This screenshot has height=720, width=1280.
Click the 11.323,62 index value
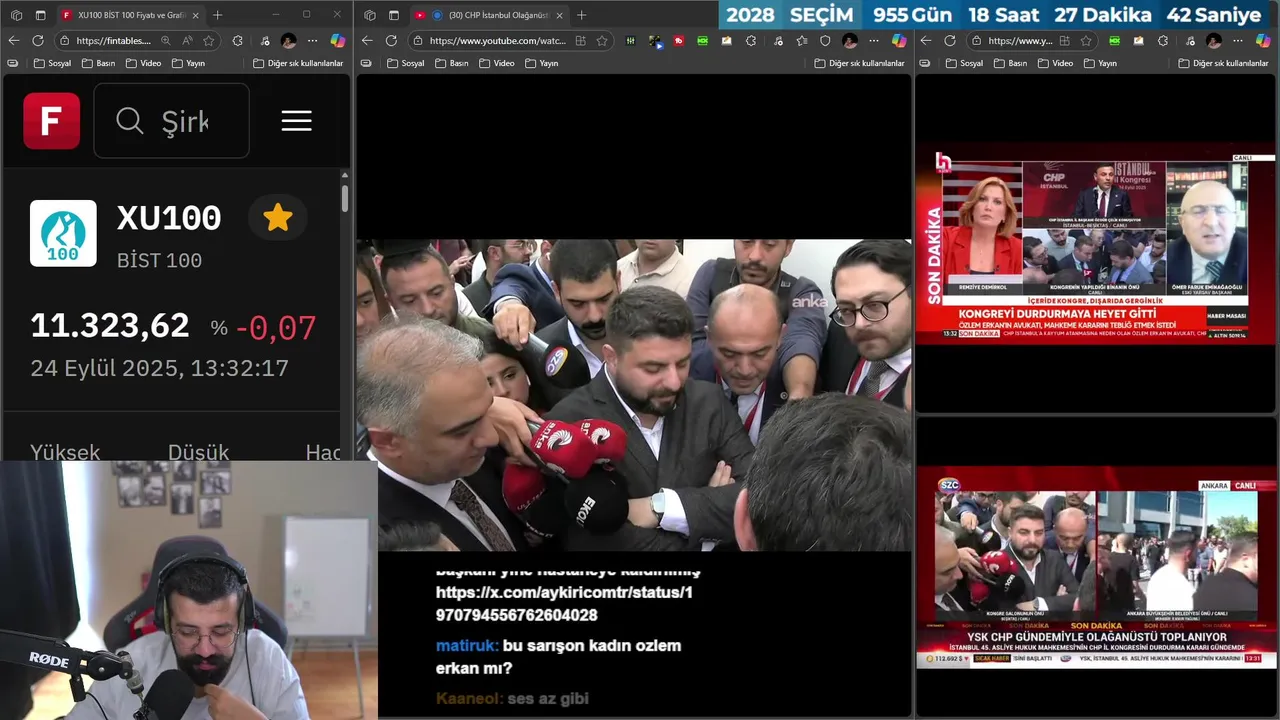coord(110,326)
